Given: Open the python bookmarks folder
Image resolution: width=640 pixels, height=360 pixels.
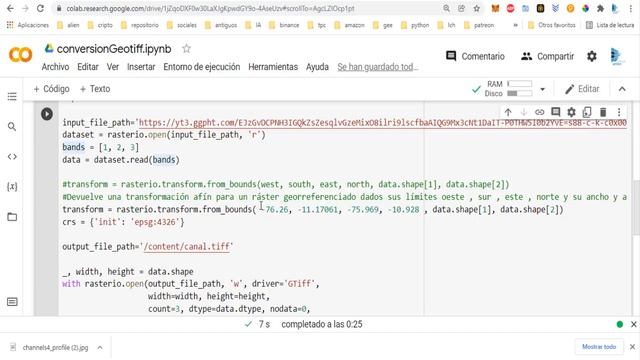Looking at the screenshot, I should point(415,25).
